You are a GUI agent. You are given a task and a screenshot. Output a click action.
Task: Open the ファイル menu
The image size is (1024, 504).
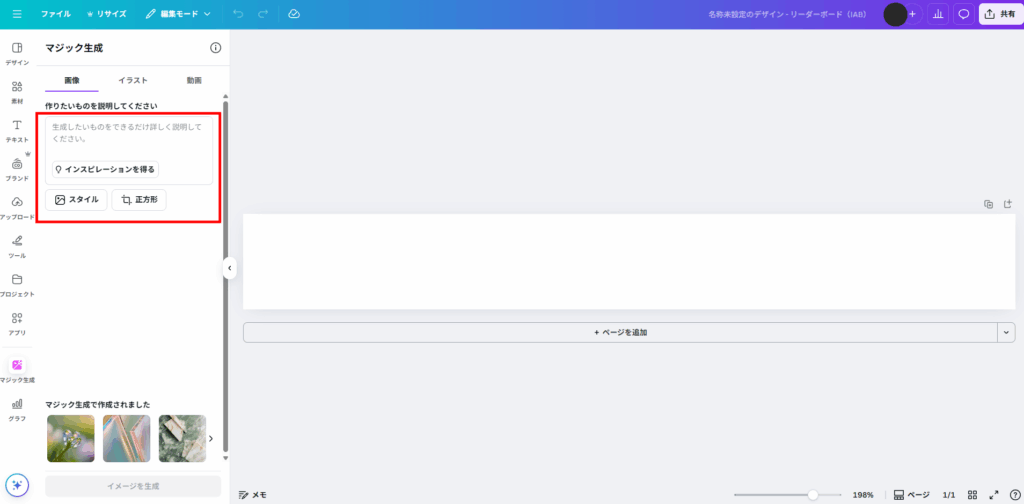click(56, 14)
